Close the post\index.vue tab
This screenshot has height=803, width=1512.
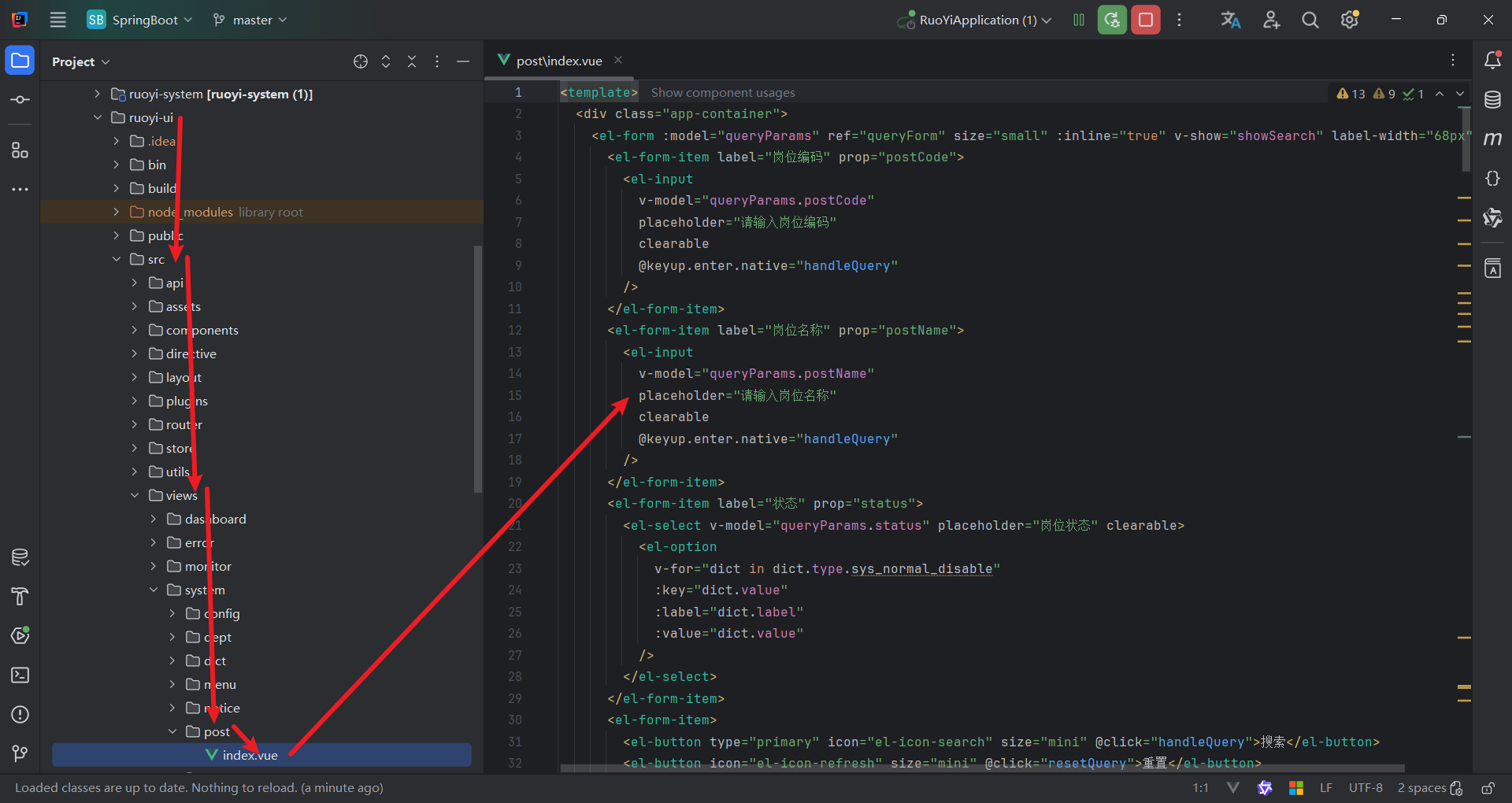(x=618, y=60)
